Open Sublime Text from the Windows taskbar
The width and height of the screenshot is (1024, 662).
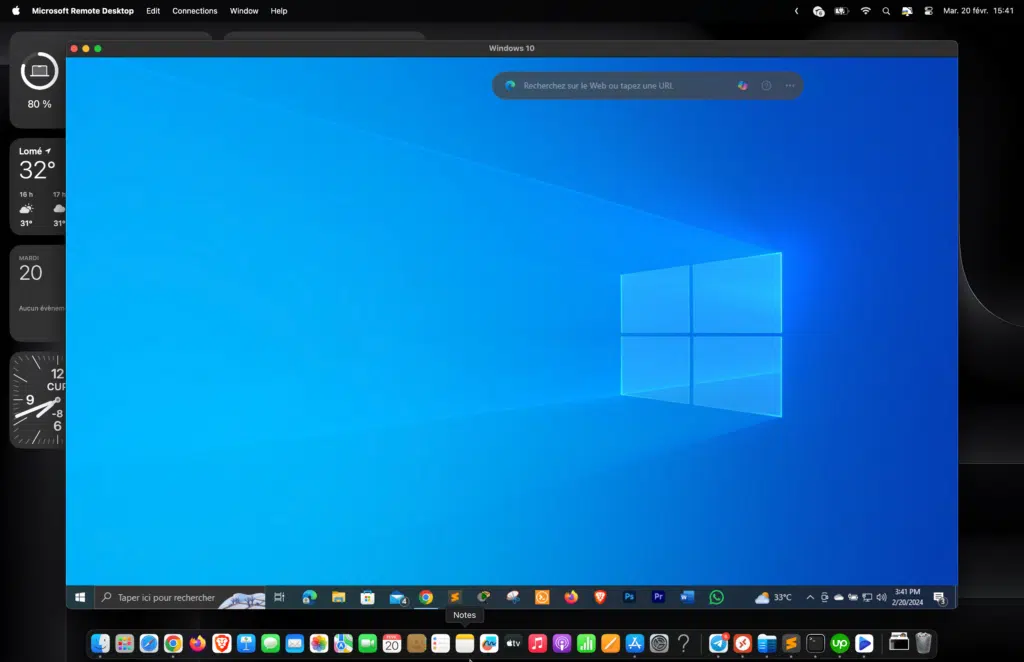(x=455, y=597)
